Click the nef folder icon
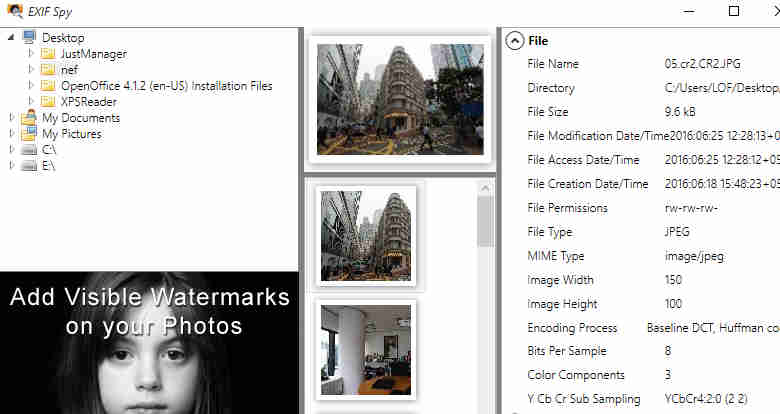The height and width of the screenshot is (414, 780). [48, 69]
